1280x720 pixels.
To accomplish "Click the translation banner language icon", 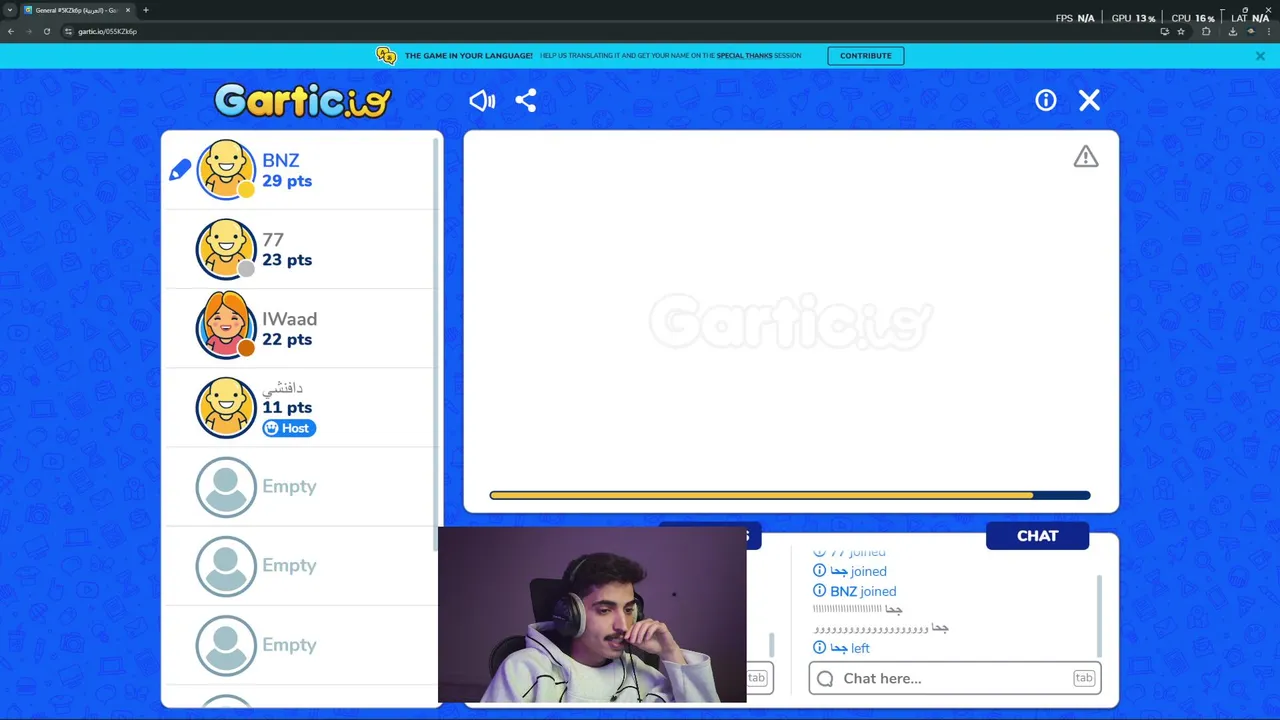I will [x=386, y=56].
